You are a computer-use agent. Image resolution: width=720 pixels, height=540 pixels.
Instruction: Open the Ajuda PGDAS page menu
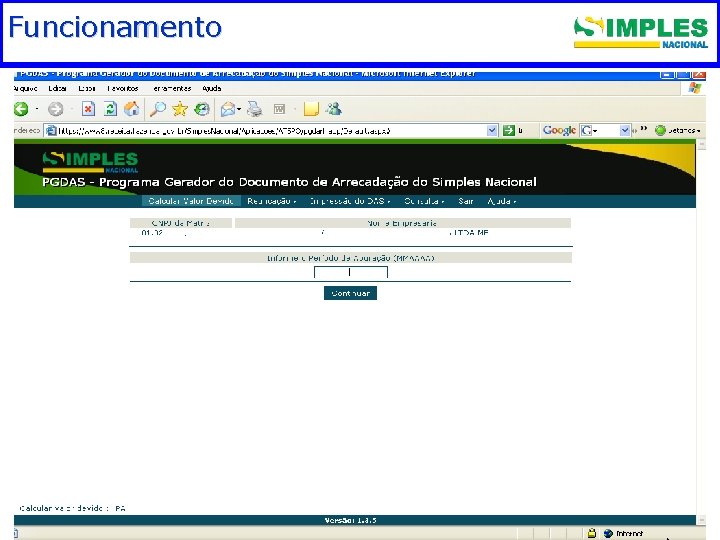[x=502, y=201]
